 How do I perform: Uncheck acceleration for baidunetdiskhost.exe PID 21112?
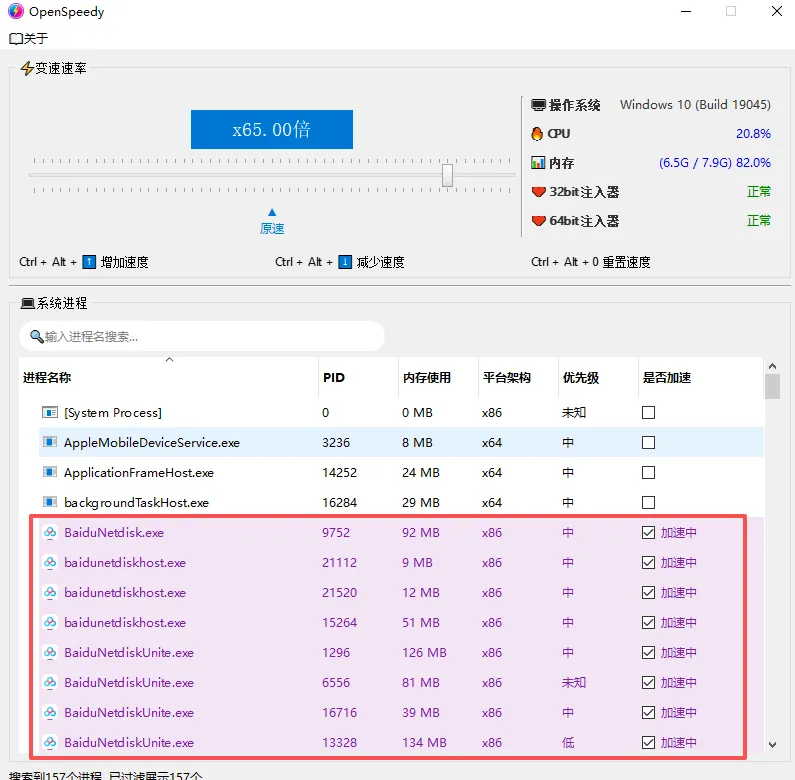648,562
